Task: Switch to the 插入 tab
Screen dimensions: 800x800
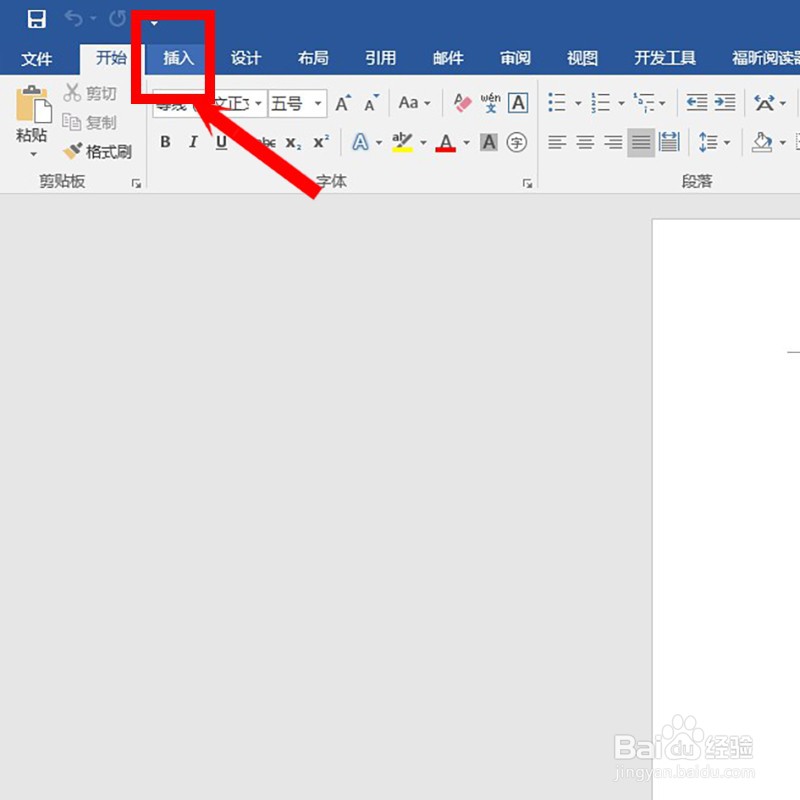Action: click(178, 58)
